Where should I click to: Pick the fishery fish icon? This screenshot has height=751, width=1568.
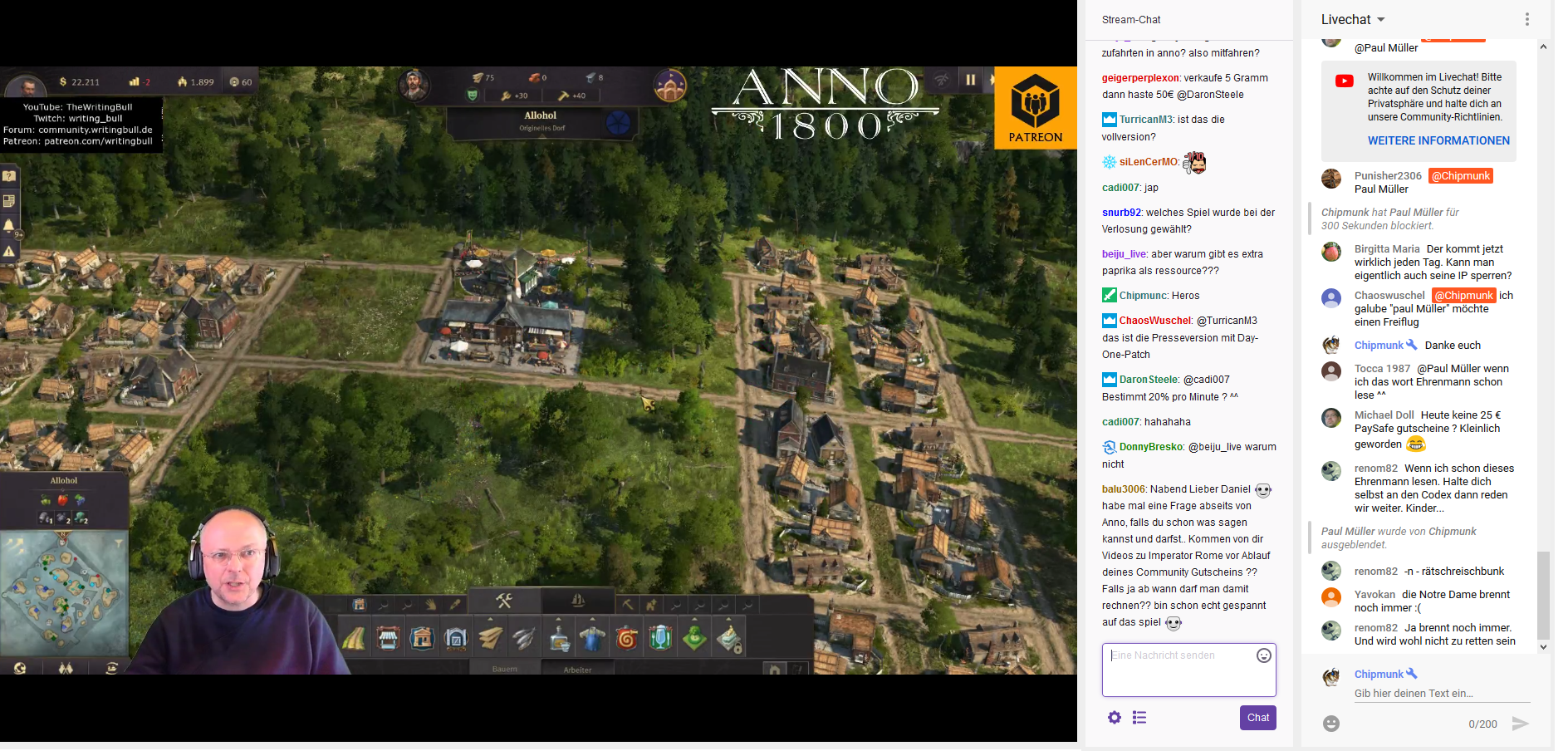coord(523,638)
